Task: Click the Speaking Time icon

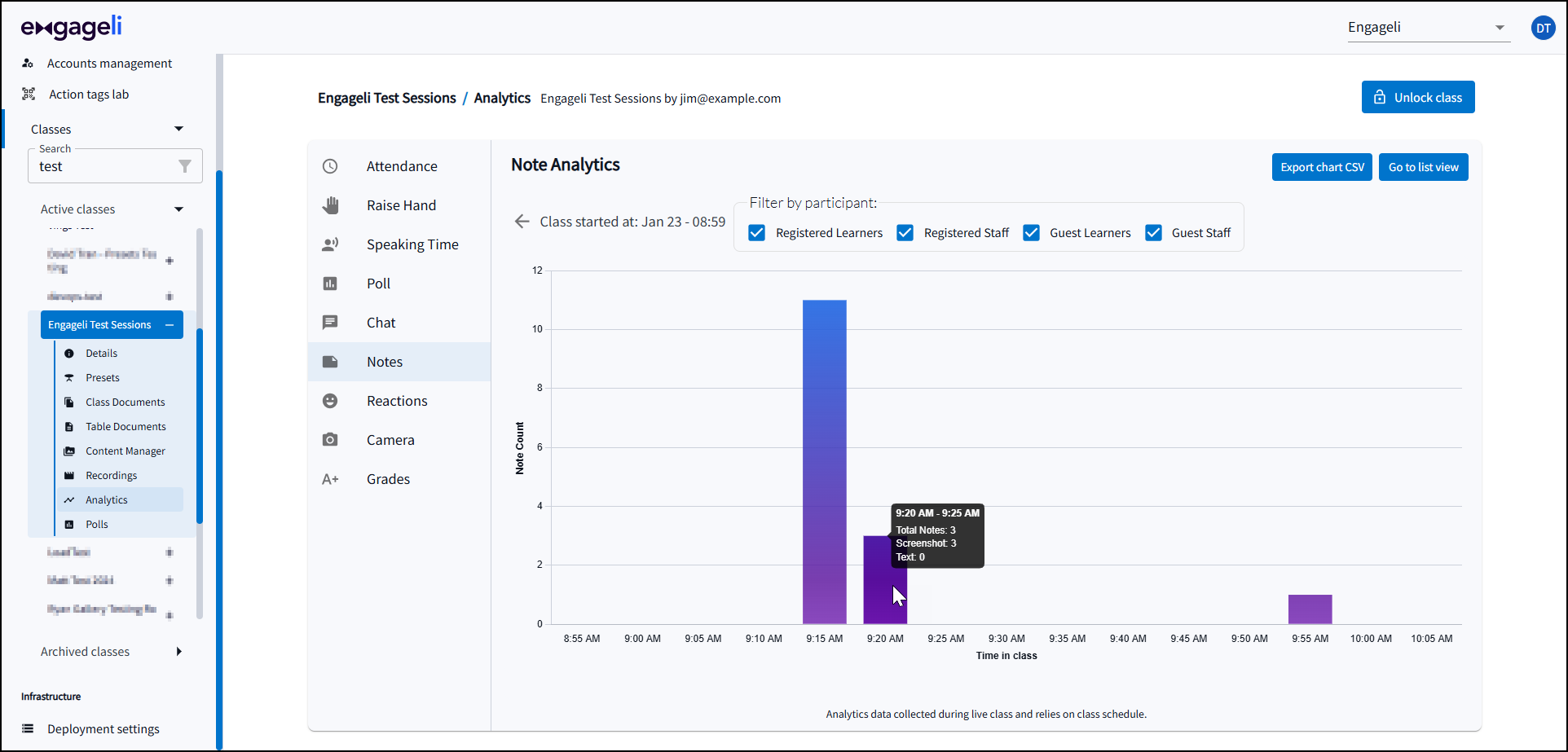Action: (x=330, y=244)
